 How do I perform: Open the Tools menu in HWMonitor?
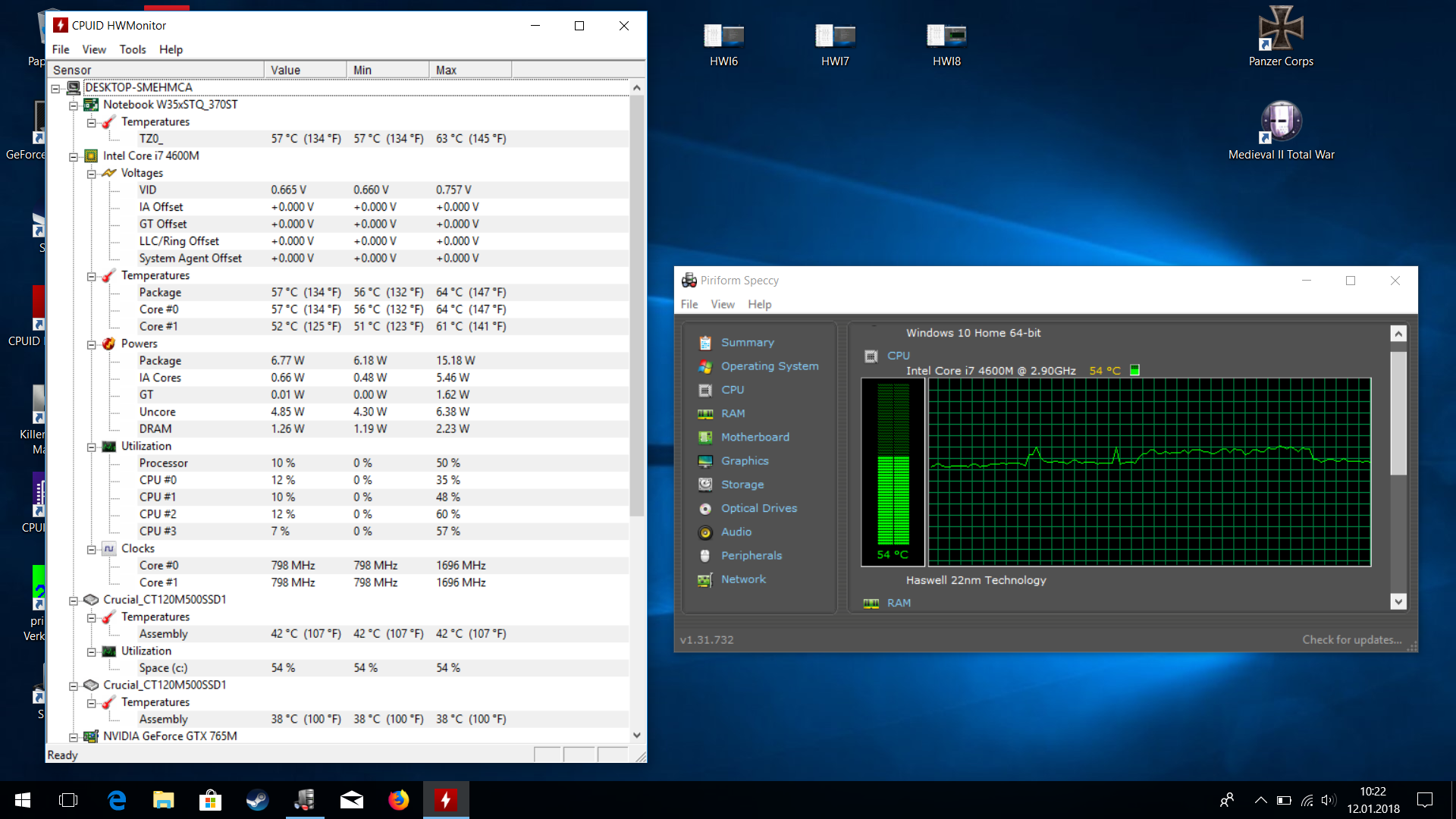pyautogui.click(x=132, y=49)
